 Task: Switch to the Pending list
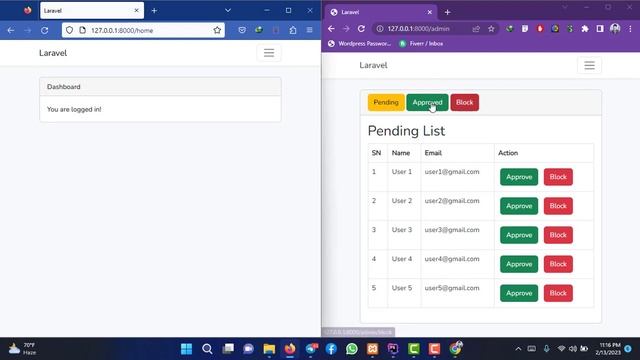(386, 102)
